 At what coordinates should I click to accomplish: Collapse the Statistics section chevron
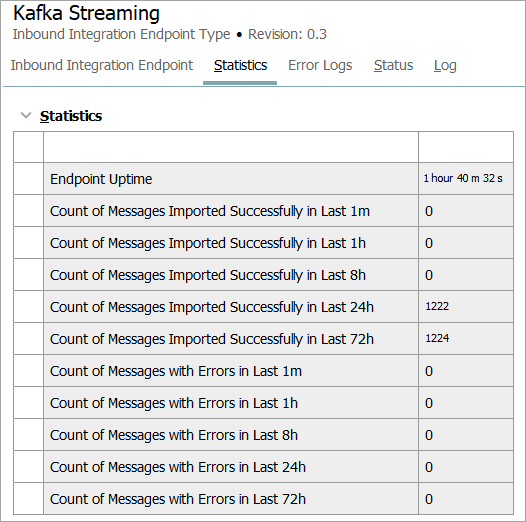point(26,116)
